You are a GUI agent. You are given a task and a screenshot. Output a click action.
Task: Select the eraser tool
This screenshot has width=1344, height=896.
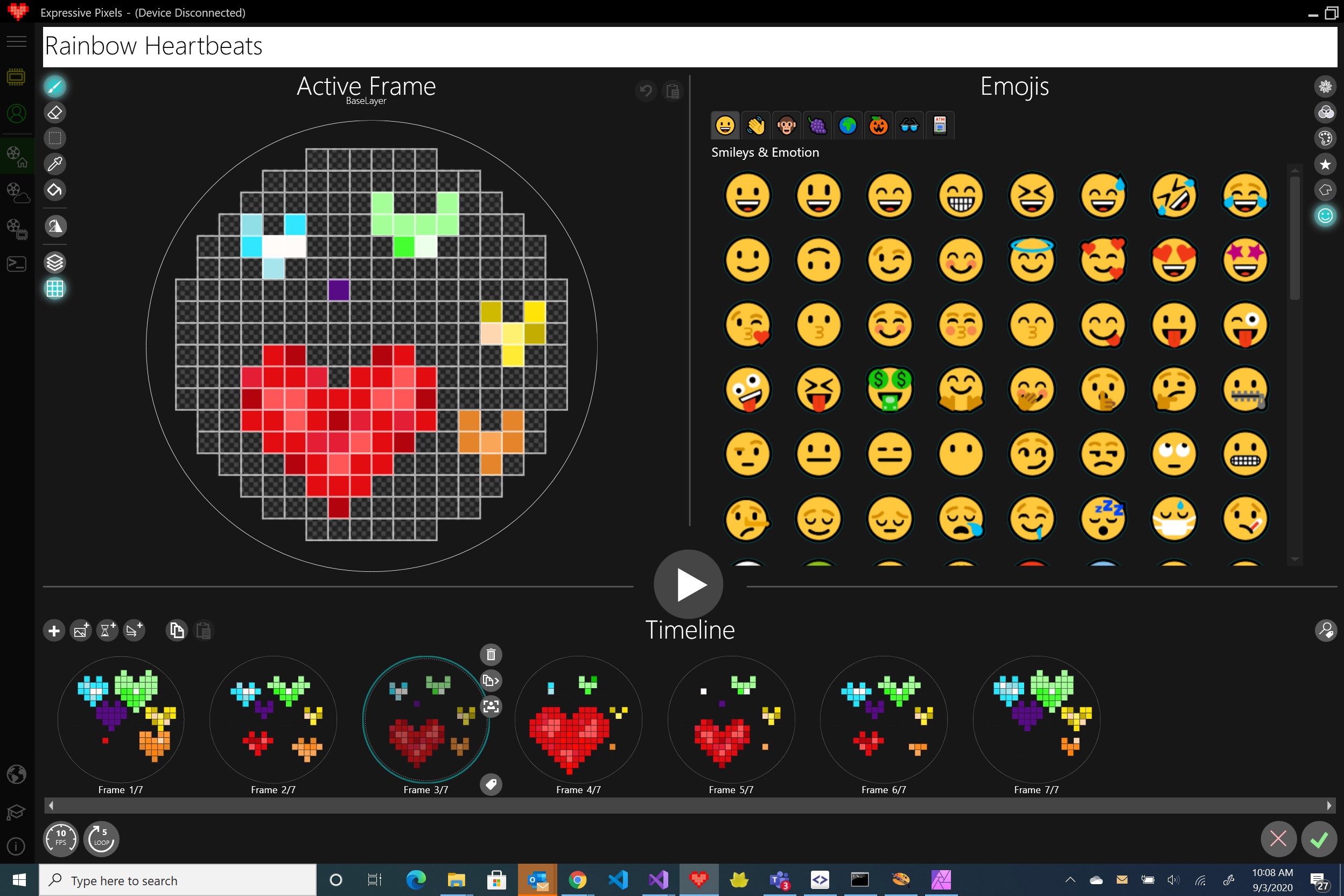pos(55,113)
